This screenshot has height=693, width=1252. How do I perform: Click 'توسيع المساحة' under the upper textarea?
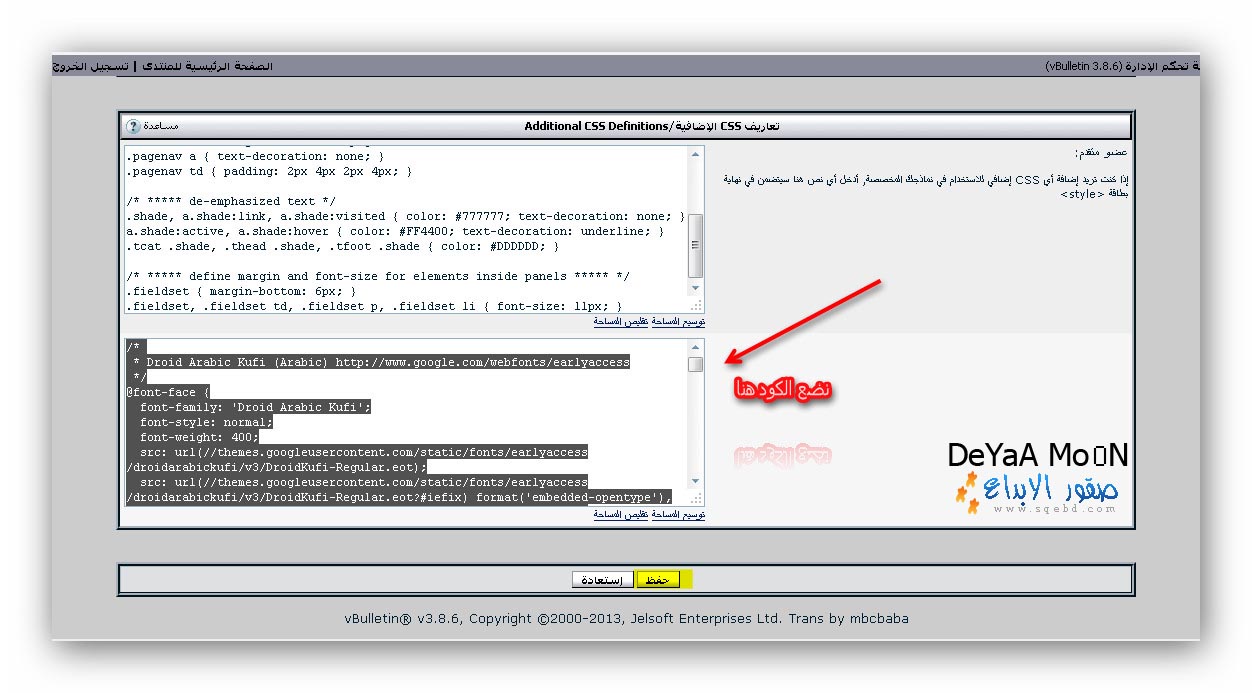[x=679, y=322]
